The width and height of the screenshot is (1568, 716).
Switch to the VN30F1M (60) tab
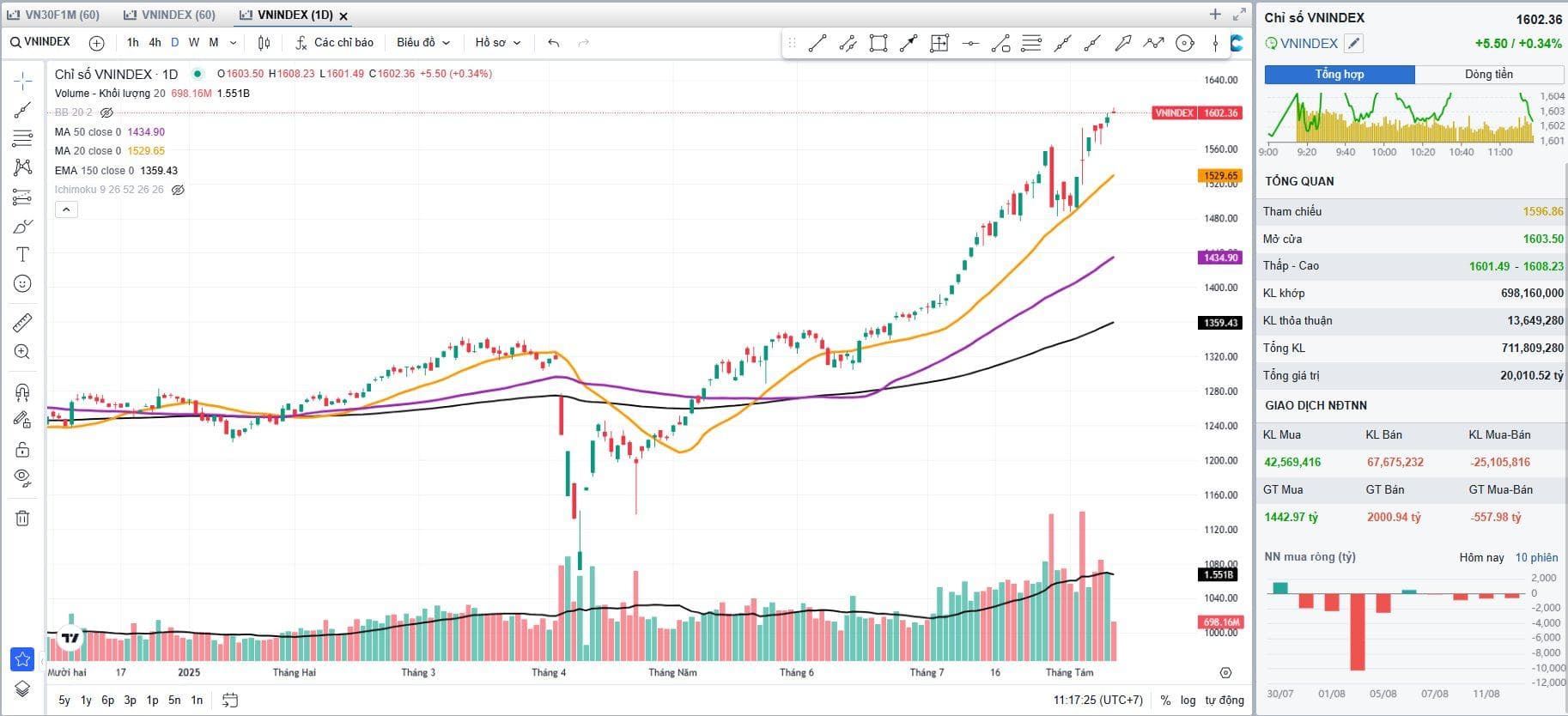click(x=55, y=15)
